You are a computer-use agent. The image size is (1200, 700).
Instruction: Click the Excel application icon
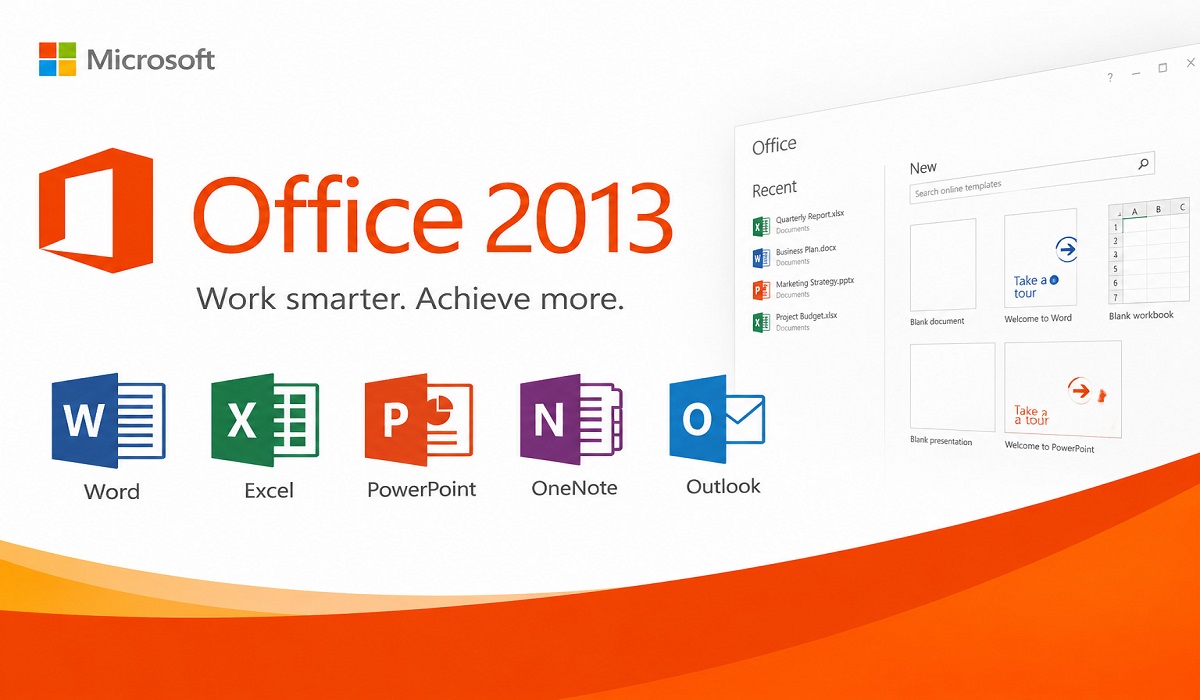click(x=264, y=421)
